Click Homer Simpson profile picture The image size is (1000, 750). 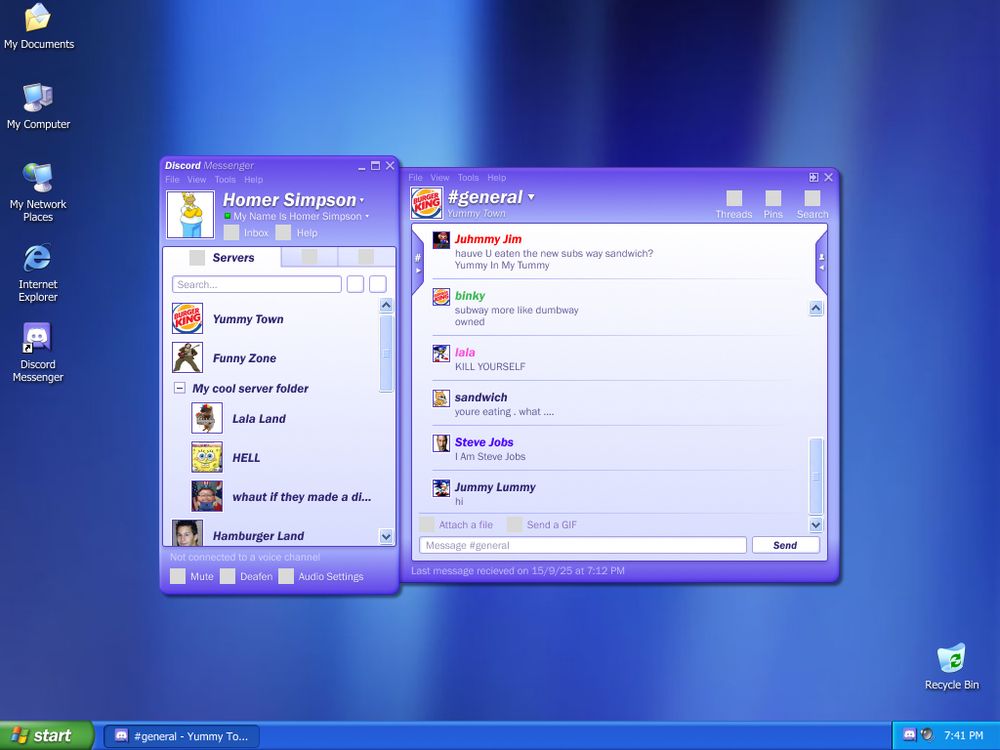pyautogui.click(x=190, y=214)
